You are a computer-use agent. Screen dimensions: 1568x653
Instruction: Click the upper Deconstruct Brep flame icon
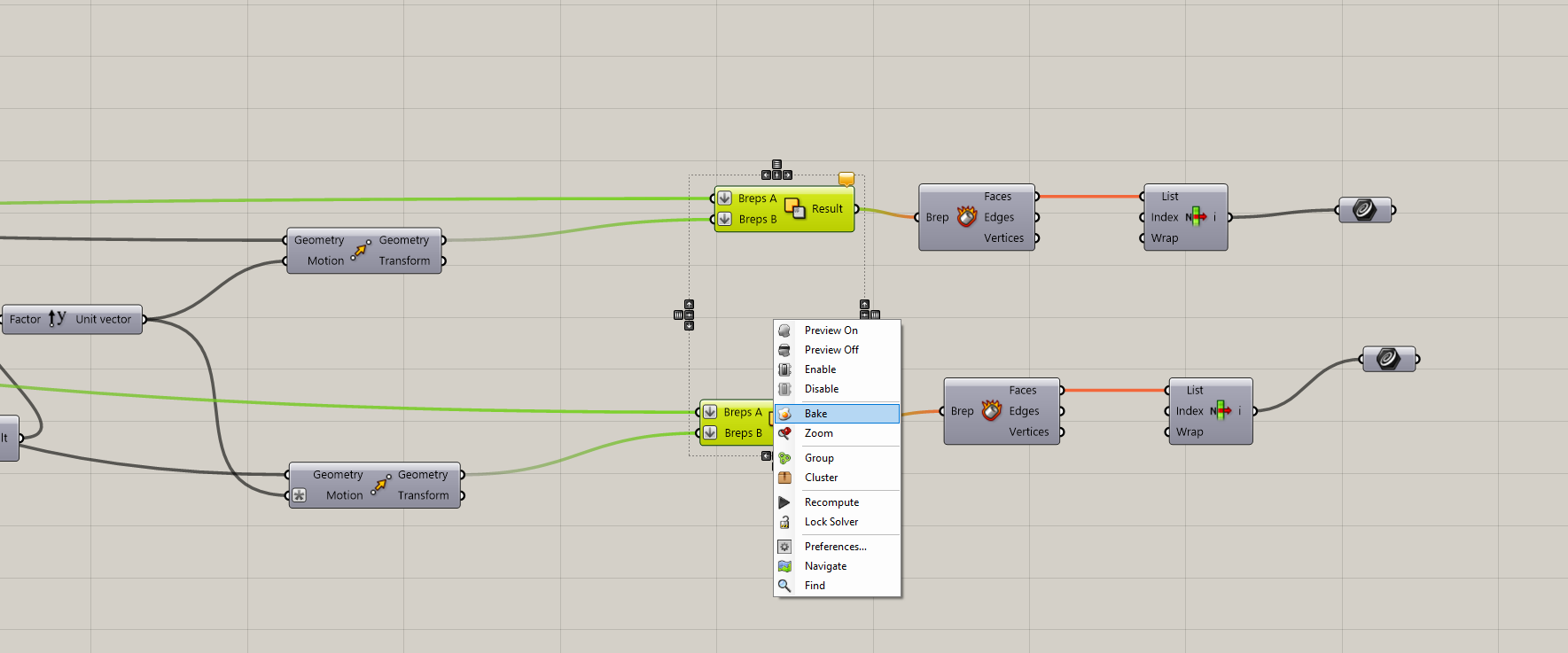(966, 217)
